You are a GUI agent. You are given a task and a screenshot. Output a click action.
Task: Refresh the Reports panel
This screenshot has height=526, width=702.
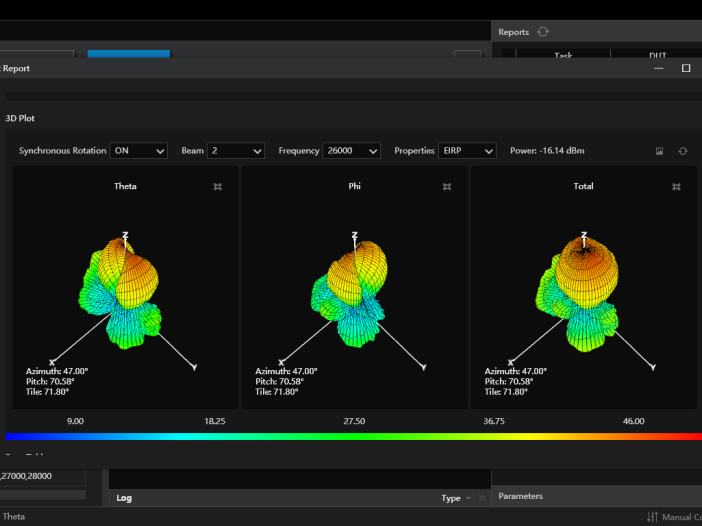pos(543,32)
